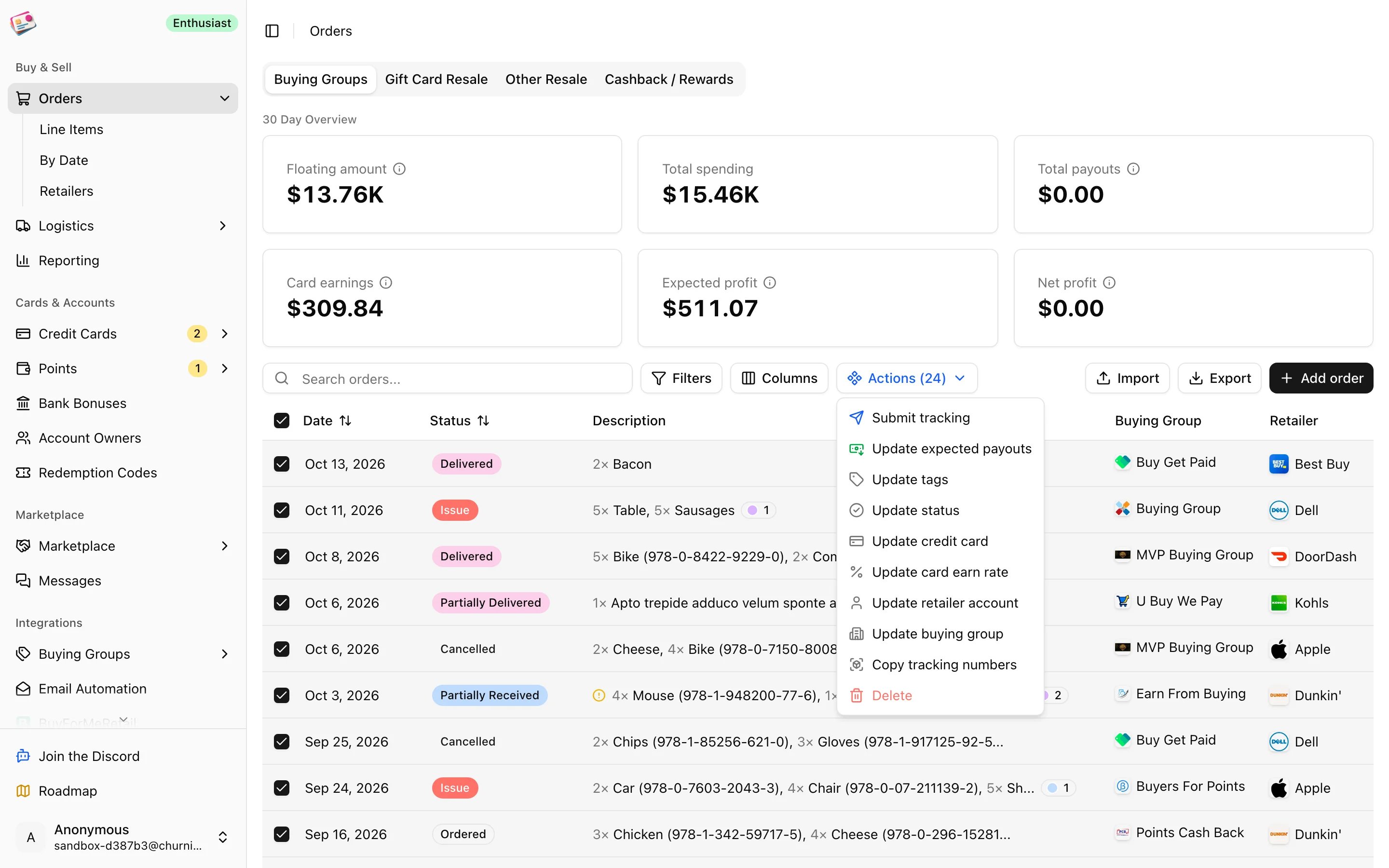
Task: Choose Update tags in Actions menu
Action: coord(940,480)
